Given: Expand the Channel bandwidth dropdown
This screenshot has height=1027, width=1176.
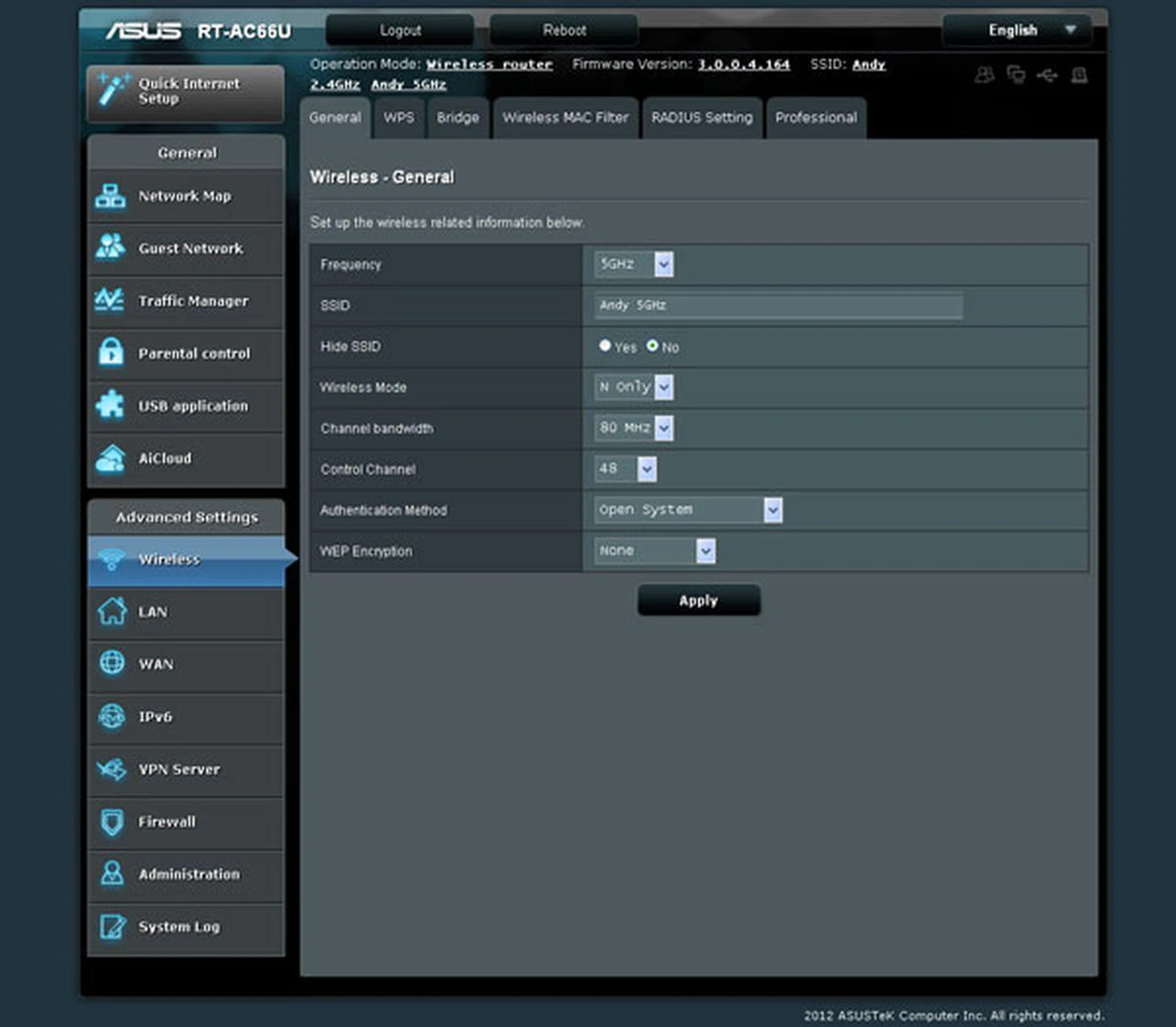Looking at the screenshot, I should pos(633,428).
